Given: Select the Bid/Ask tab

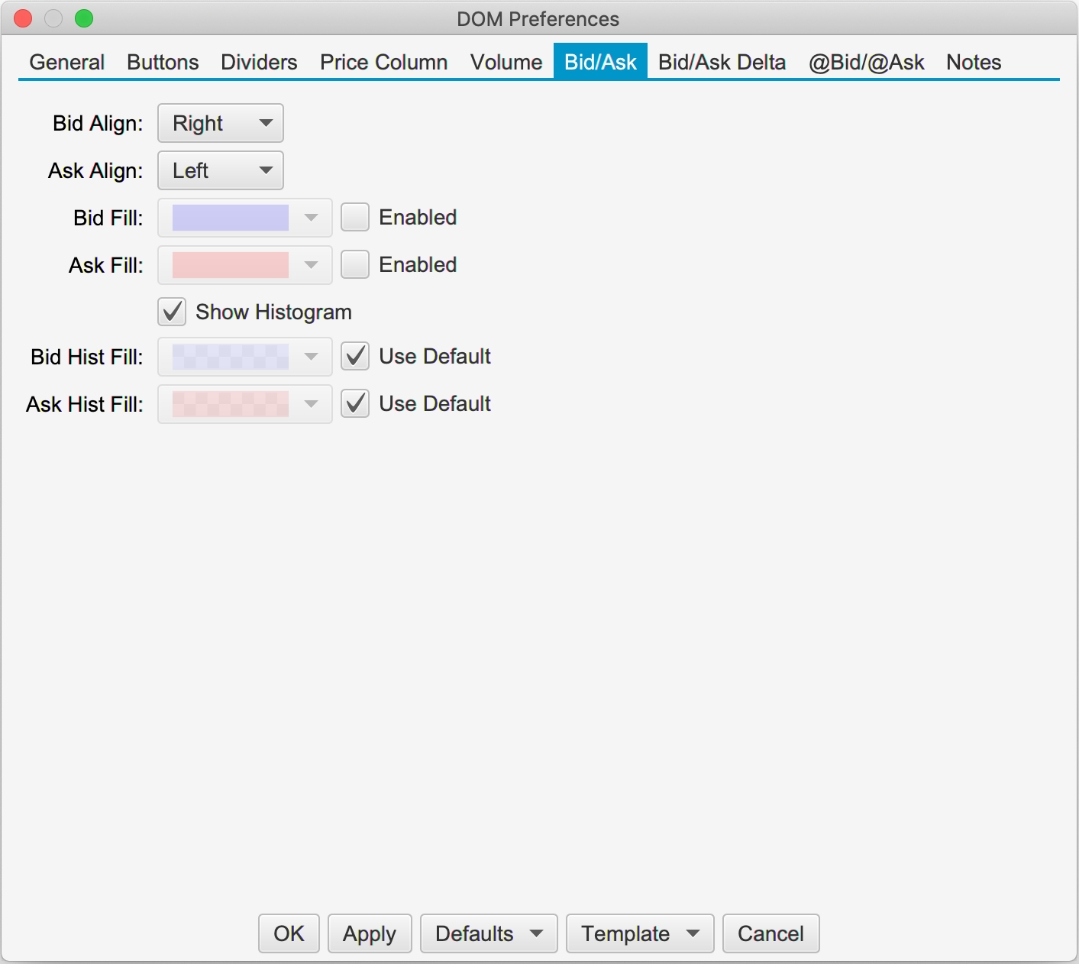Looking at the screenshot, I should [600, 62].
